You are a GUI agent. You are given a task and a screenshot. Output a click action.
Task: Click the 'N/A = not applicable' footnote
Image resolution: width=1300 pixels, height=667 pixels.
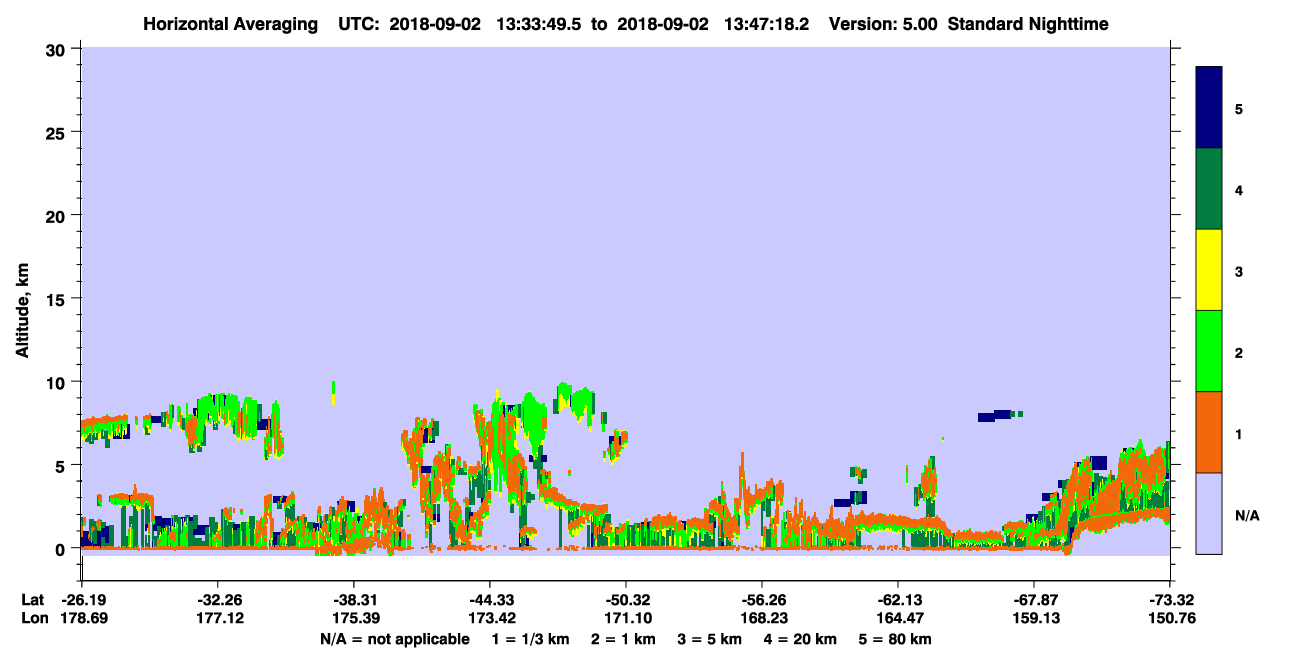click(394, 639)
